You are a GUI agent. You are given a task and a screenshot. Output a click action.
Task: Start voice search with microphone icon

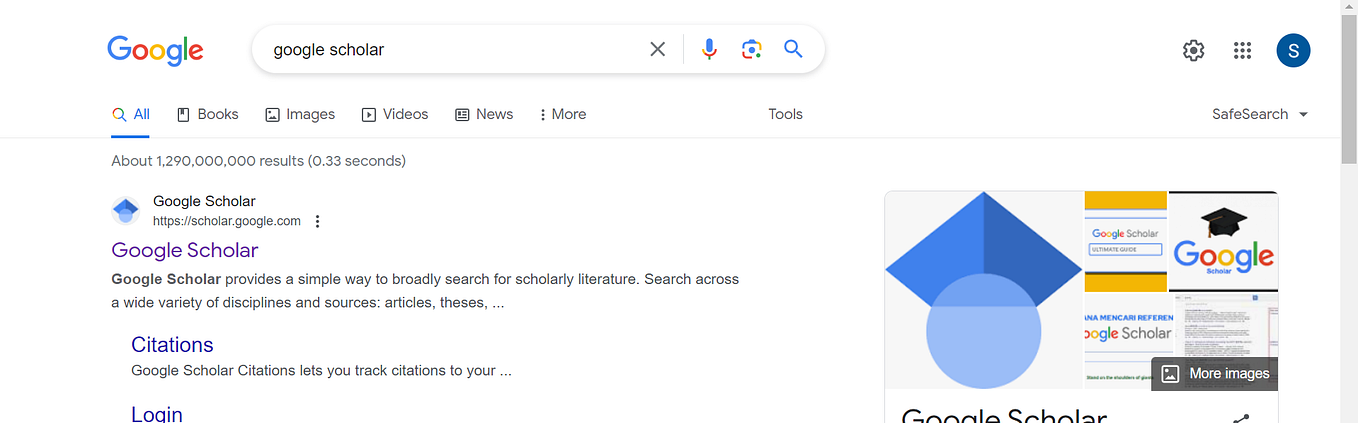tap(709, 49)
